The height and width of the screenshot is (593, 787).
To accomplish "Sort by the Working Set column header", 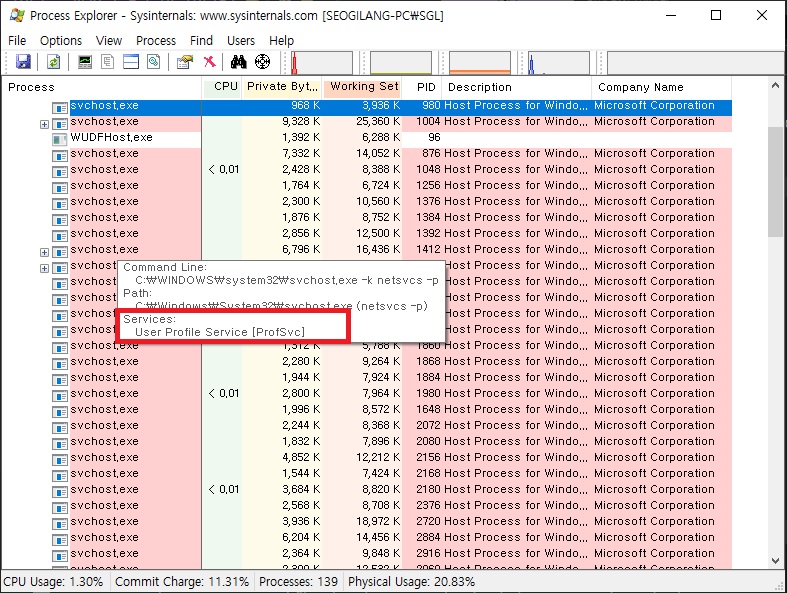I will pos(362,87).
